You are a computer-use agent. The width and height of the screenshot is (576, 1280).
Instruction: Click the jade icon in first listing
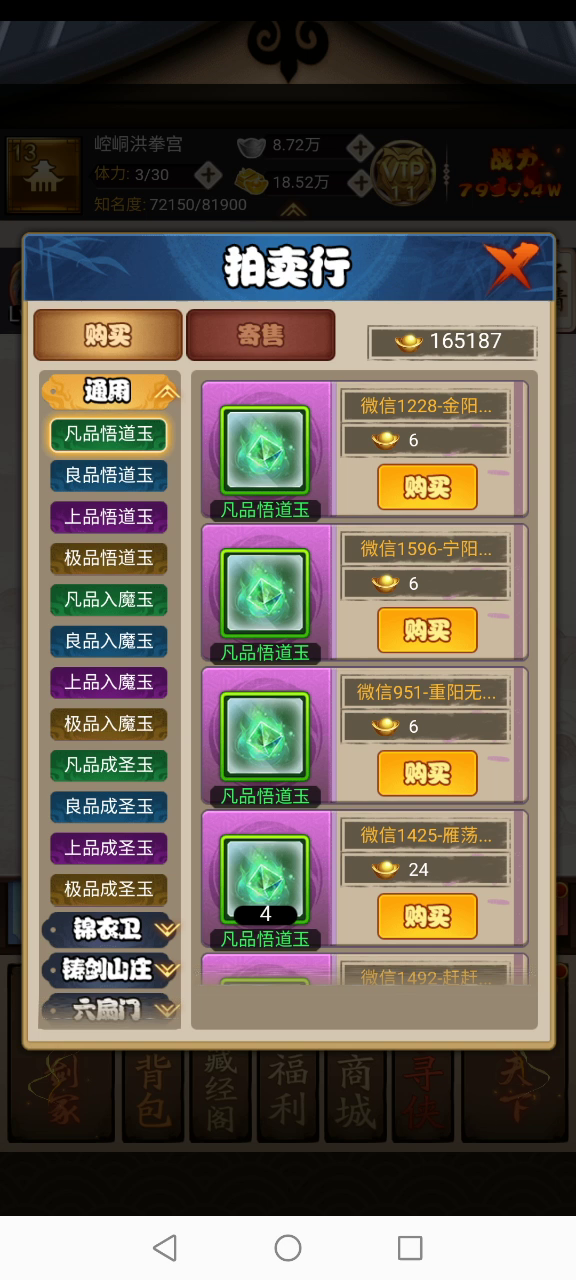tap(265, 449)
